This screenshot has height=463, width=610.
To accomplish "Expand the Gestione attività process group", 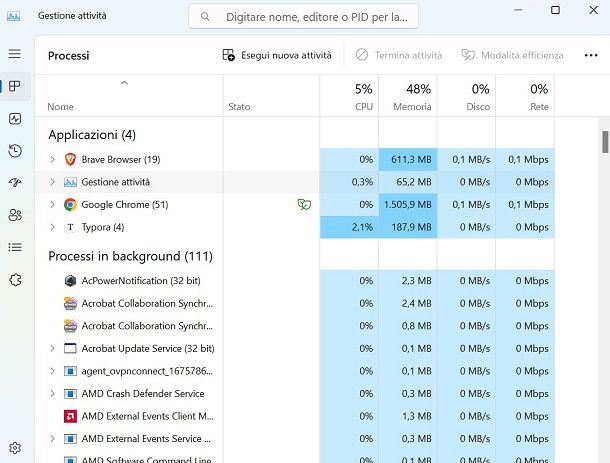I will [53, 182].
